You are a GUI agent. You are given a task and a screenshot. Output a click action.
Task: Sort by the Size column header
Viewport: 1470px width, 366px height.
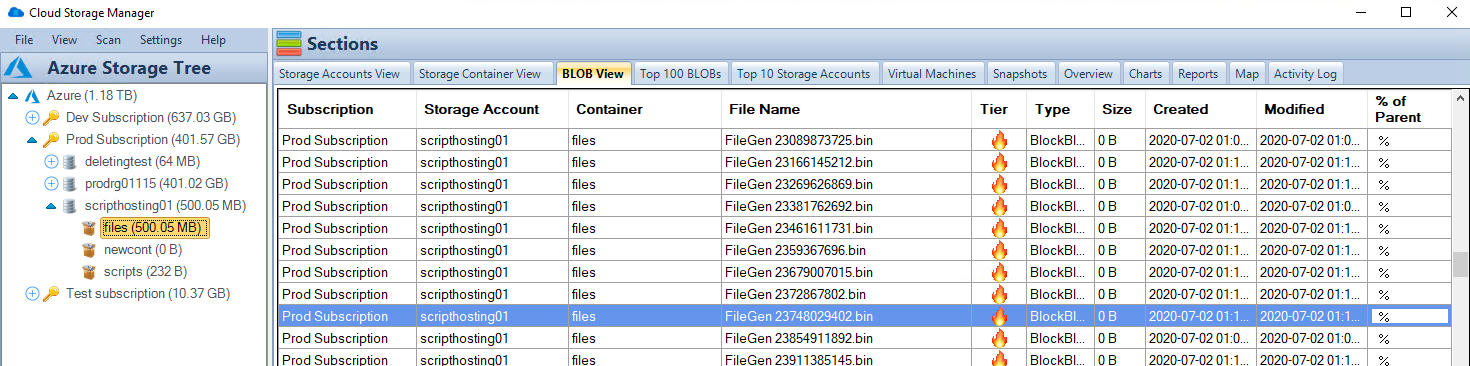click(x=1120, y=109)
